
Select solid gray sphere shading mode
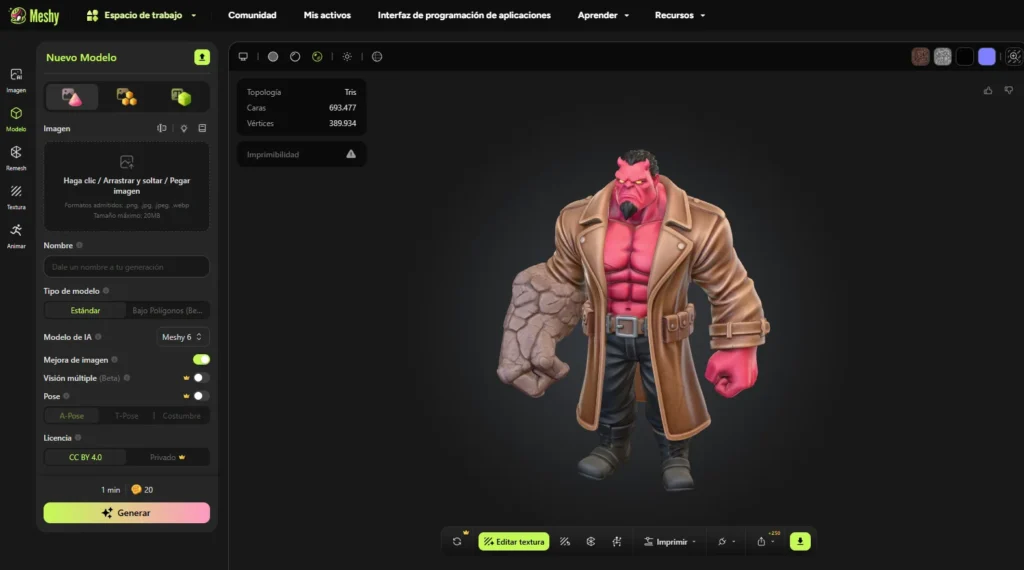point(273,57)
